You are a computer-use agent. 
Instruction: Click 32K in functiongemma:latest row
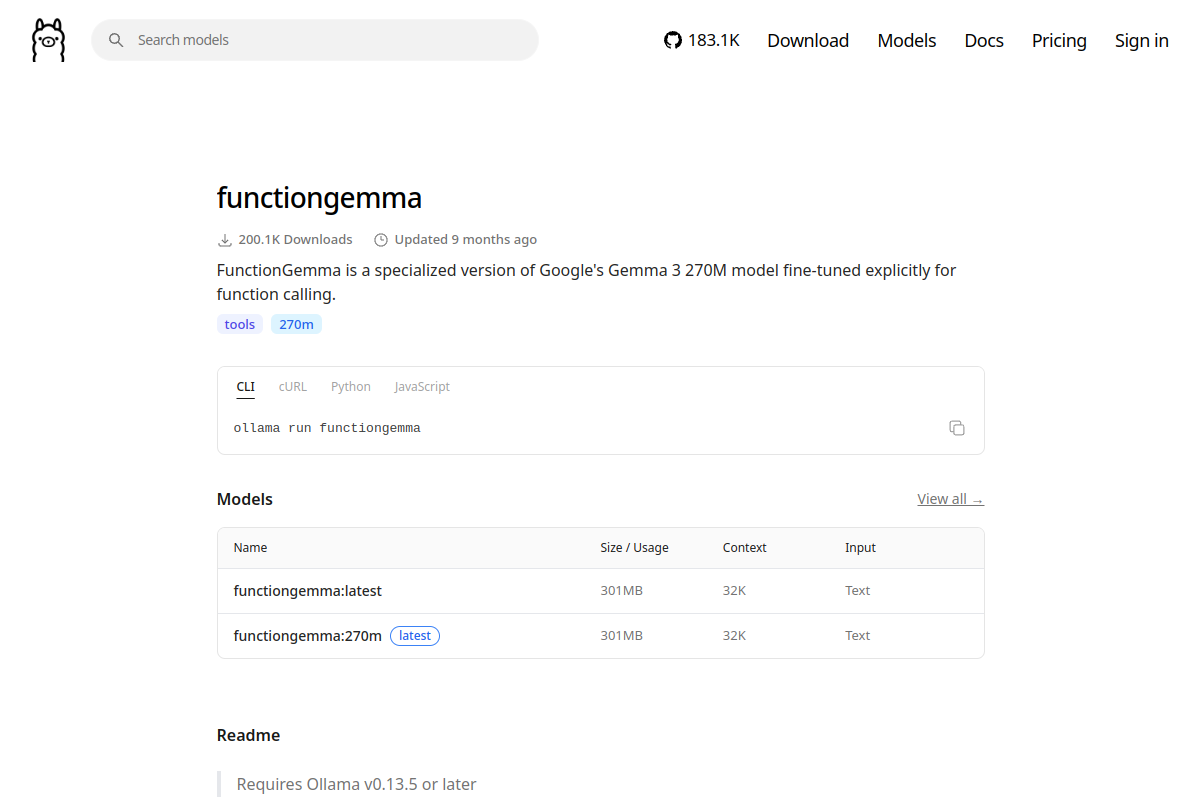click(x=734, y=591)
